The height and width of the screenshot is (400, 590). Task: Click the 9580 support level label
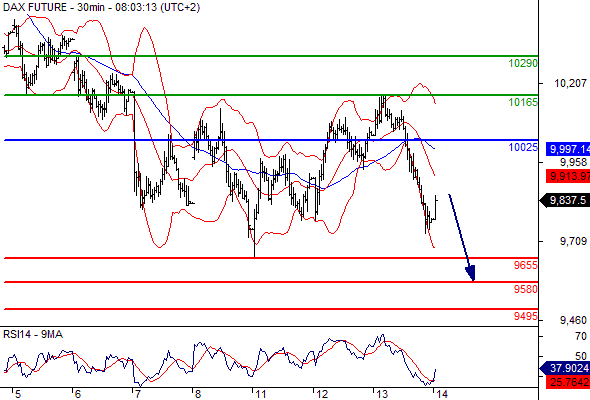pyautogui.click(x=525, y=289)
